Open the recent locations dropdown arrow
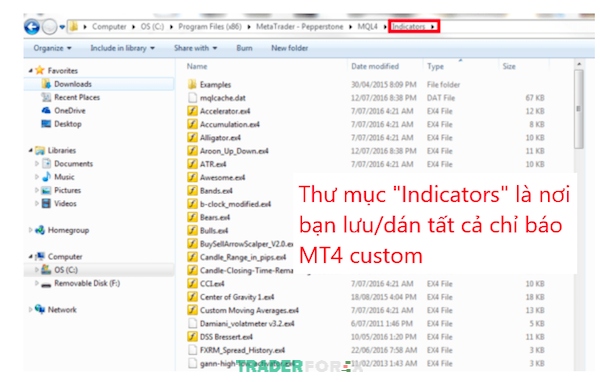Image resolution: width=600 pixels, height=382 pixels. tap(62, 27)
